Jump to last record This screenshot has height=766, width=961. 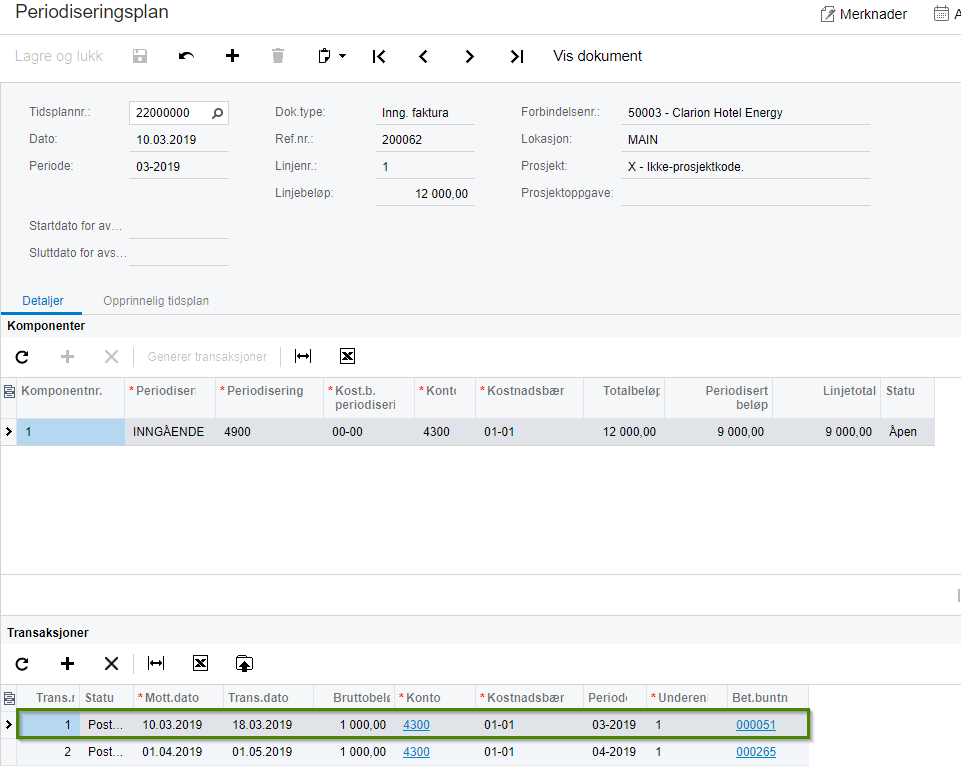(x=517, y=56)
